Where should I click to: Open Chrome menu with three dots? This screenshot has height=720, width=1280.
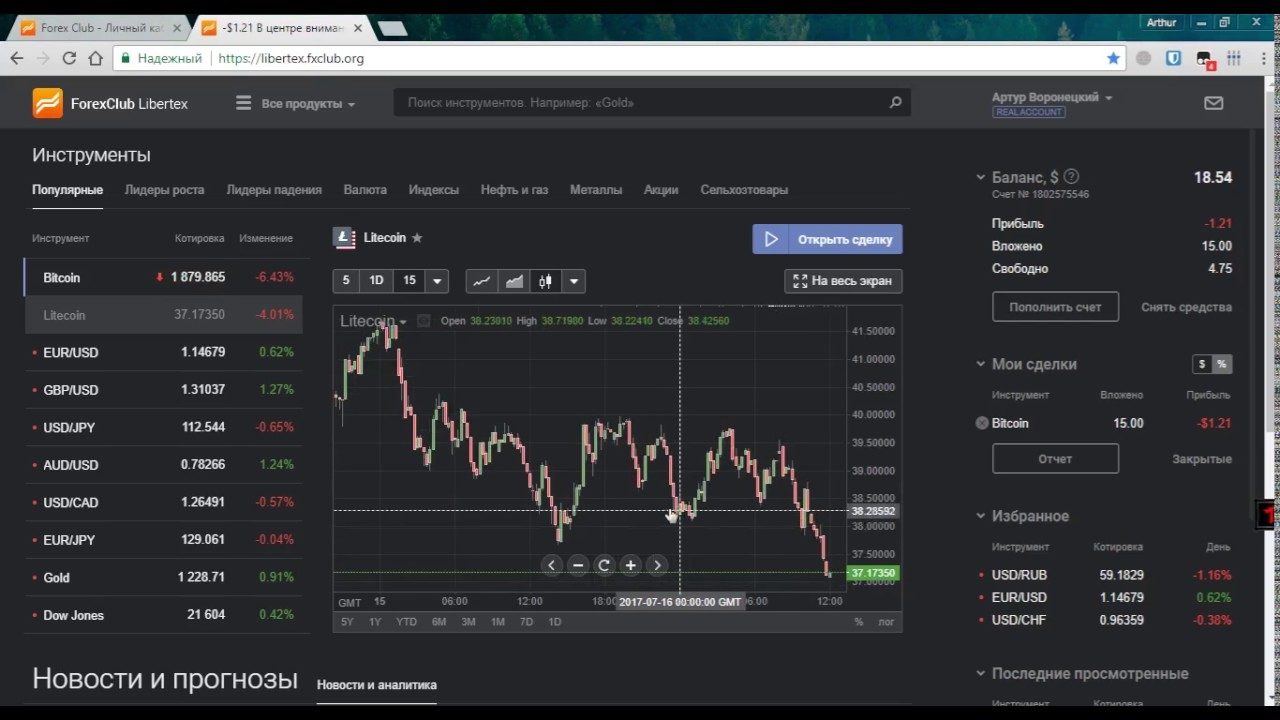tap(1262, 58)
